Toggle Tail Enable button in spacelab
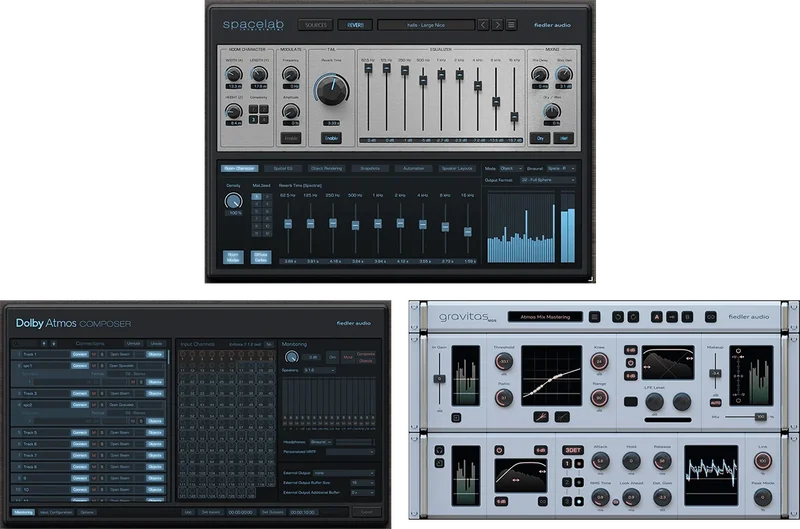 (x=332, y=138)
